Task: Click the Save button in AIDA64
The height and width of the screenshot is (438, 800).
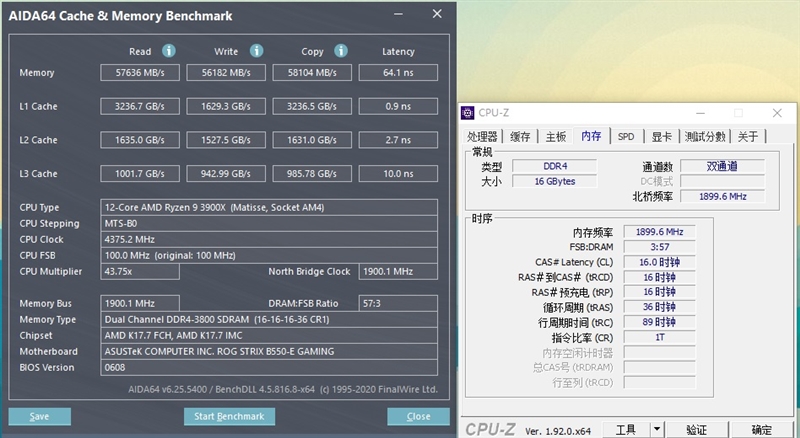Action: (x=39, y=417)
